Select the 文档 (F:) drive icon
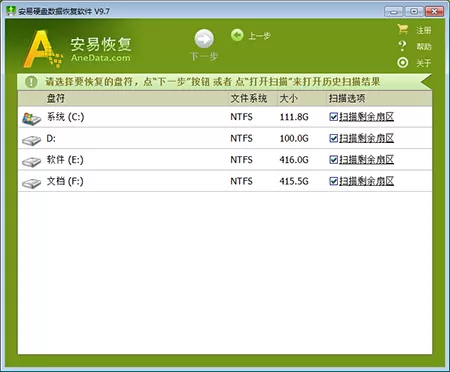Viewport: 450px width, 372px height. point(31,183)
